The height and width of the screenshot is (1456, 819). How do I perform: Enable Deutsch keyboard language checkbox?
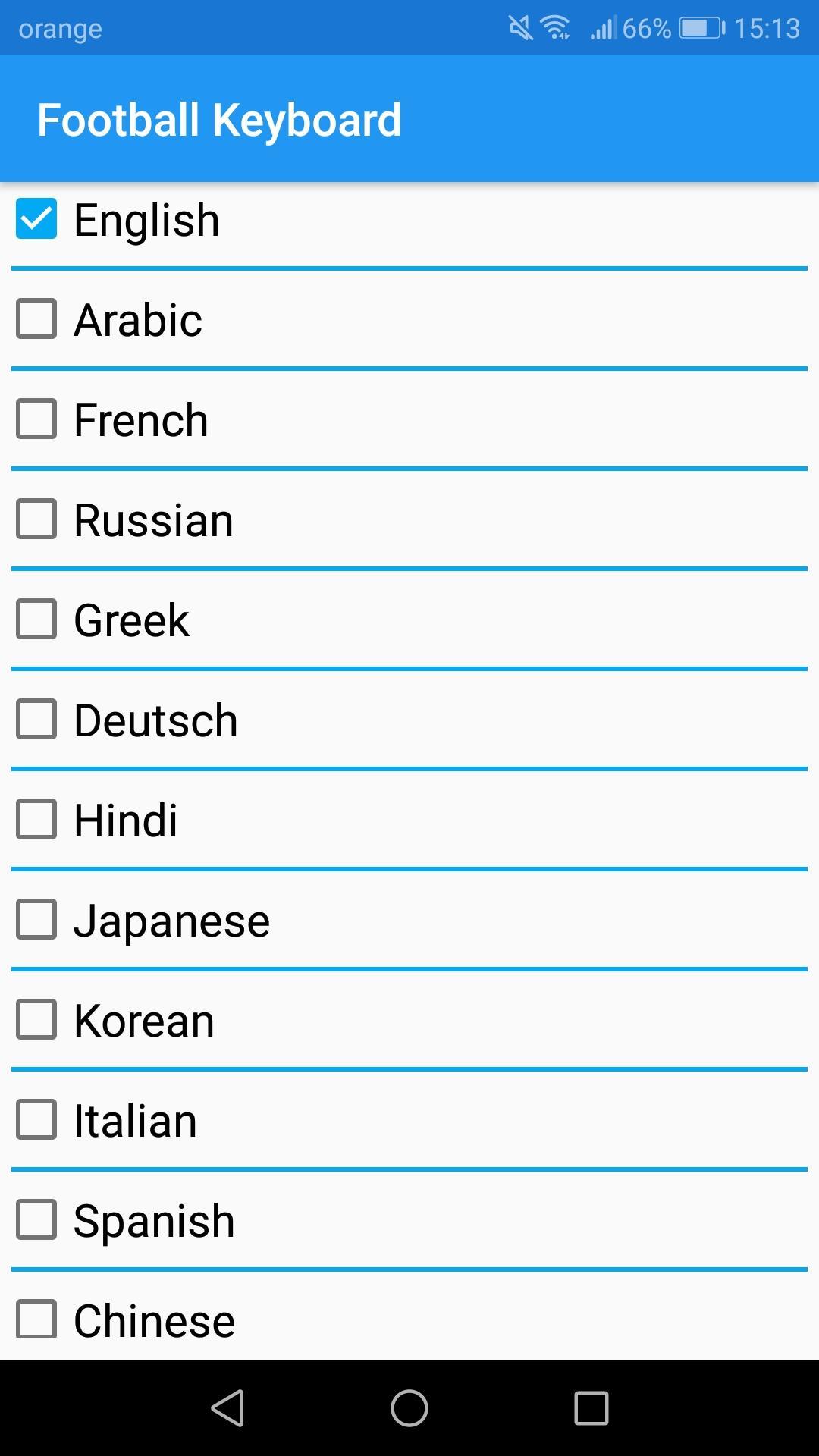tap(36, 719)
